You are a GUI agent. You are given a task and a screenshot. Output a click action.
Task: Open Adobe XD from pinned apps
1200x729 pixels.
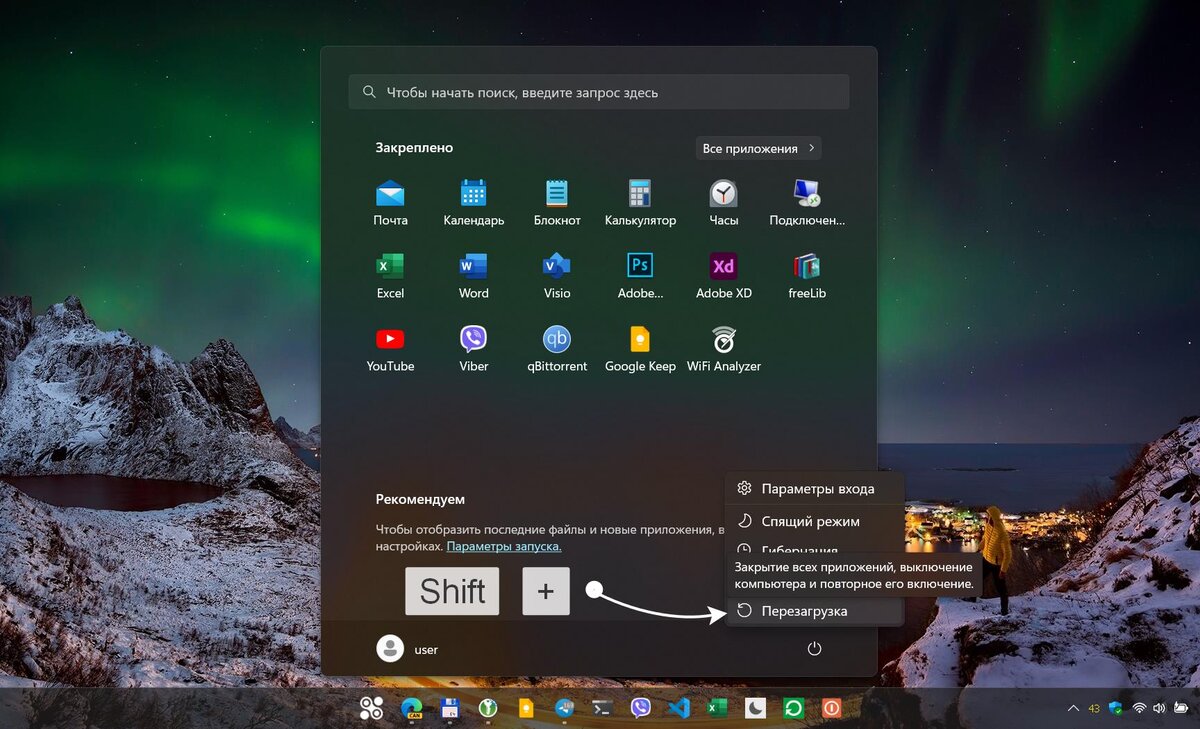(723, 276)
